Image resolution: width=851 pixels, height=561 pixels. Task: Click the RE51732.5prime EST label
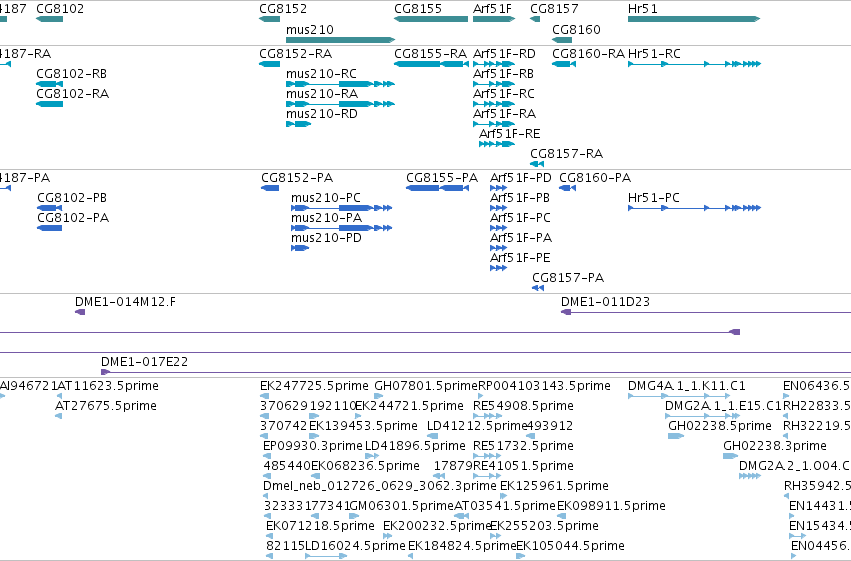523,447
